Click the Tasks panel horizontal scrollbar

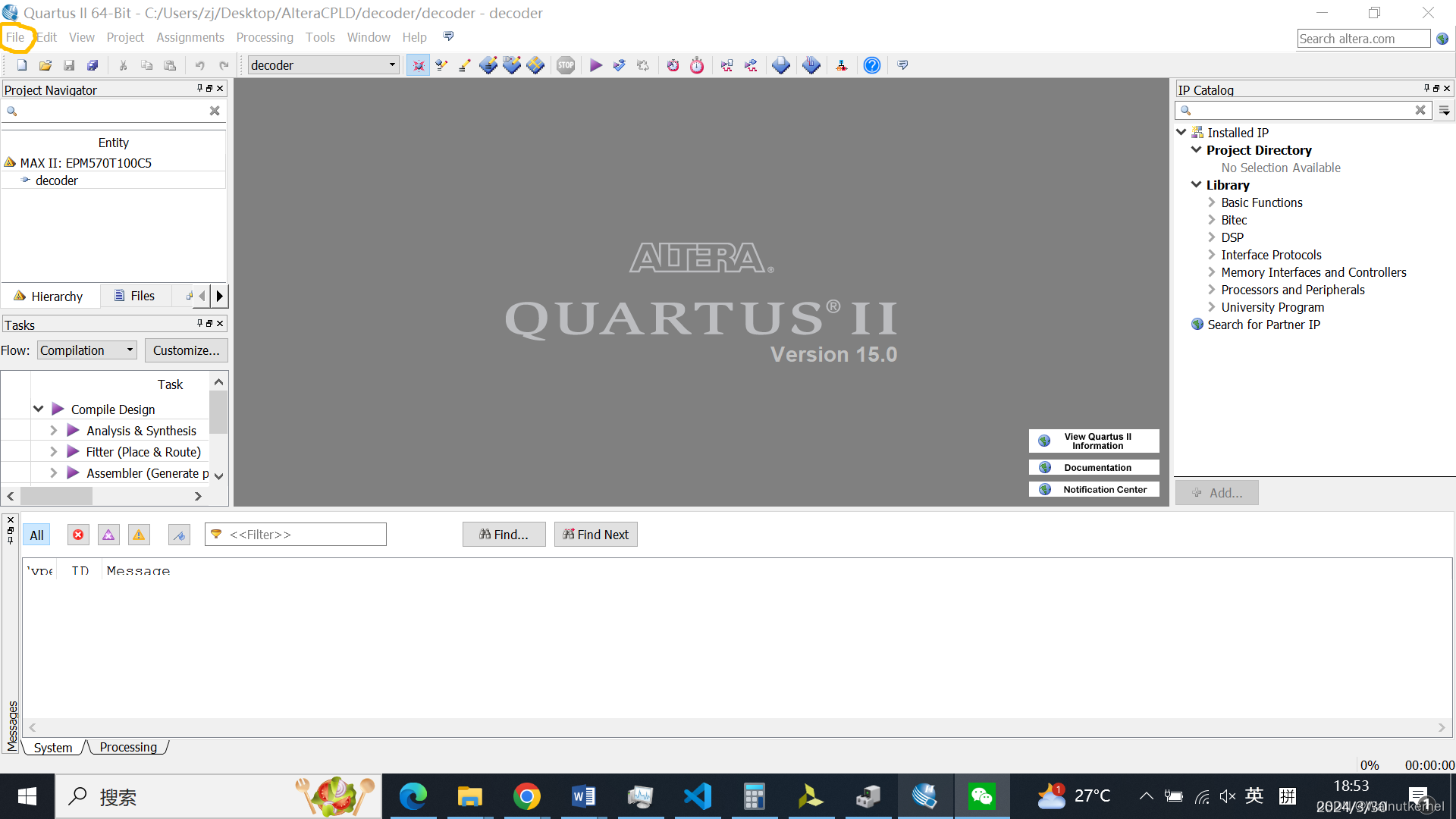point(56,496)
